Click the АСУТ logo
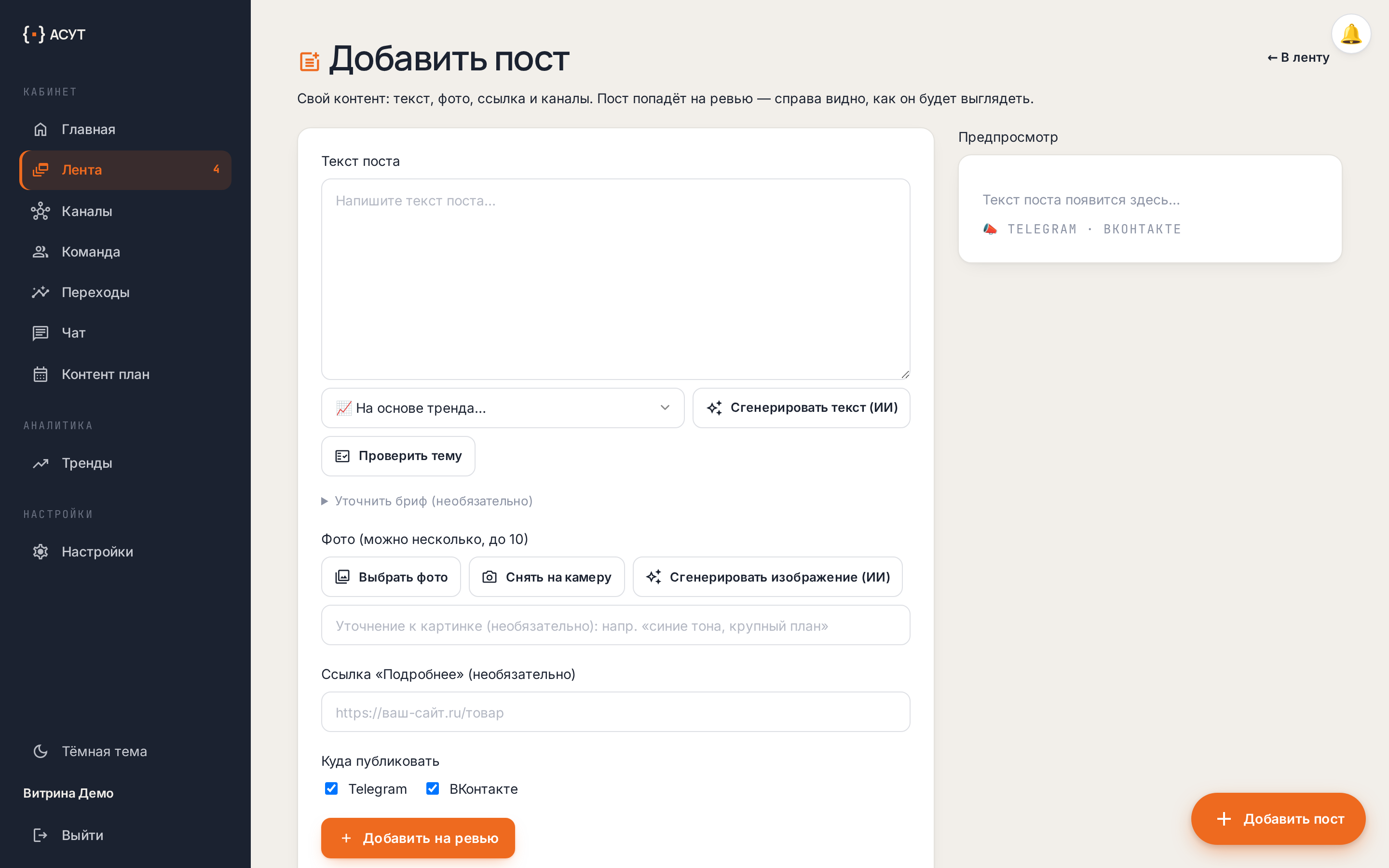Viewport: 1389px width, 868px height. pos(54,34)
